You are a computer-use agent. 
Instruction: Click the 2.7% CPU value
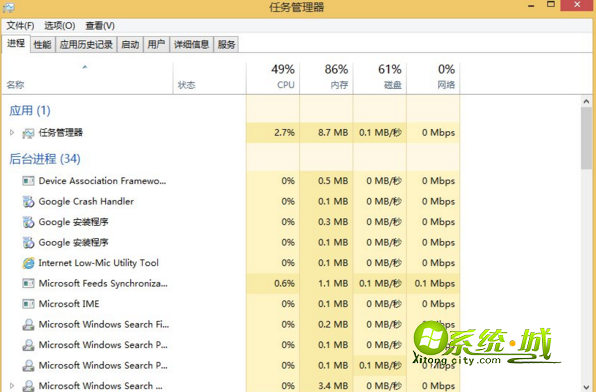284,133
